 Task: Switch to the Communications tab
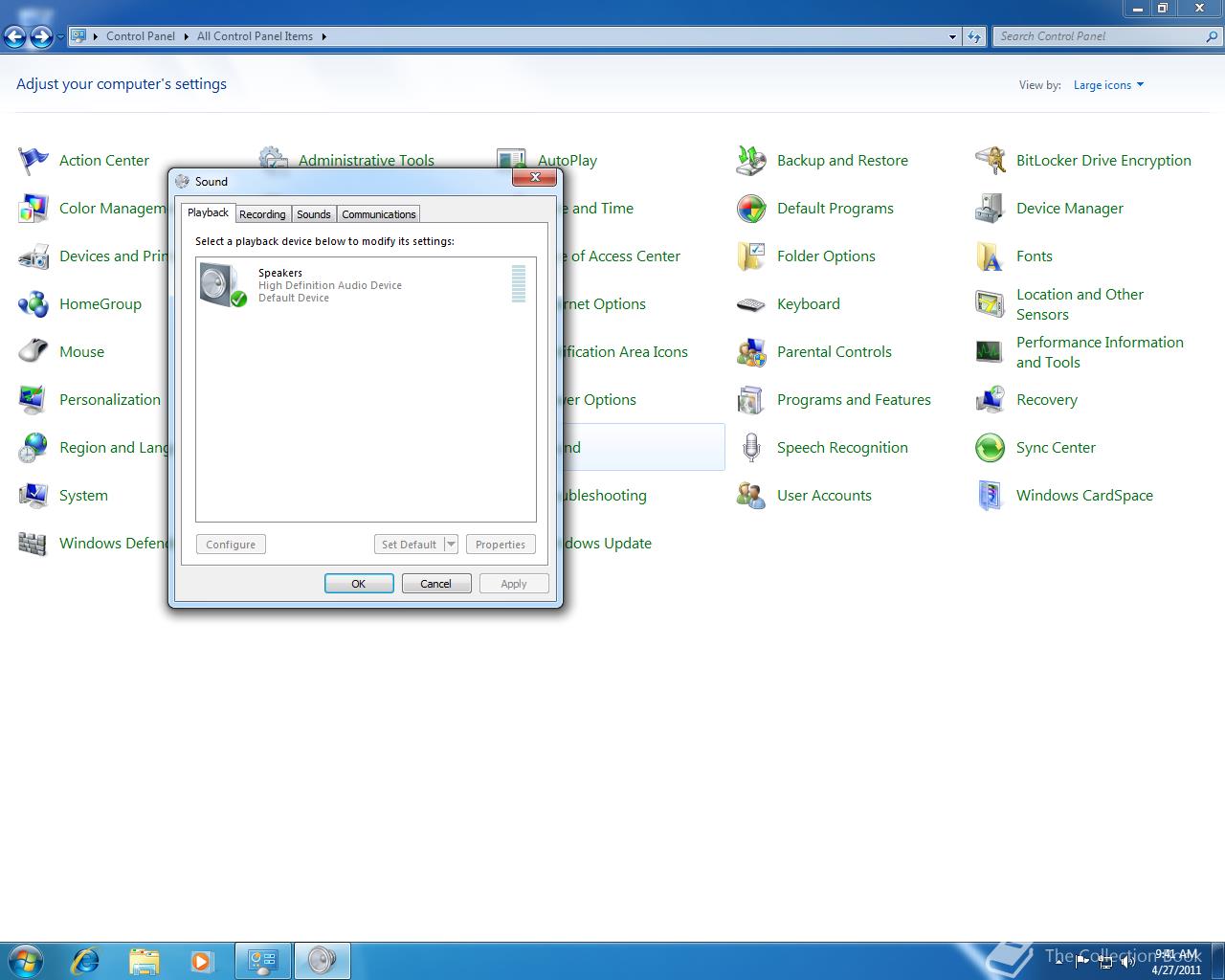coord(378,213)
